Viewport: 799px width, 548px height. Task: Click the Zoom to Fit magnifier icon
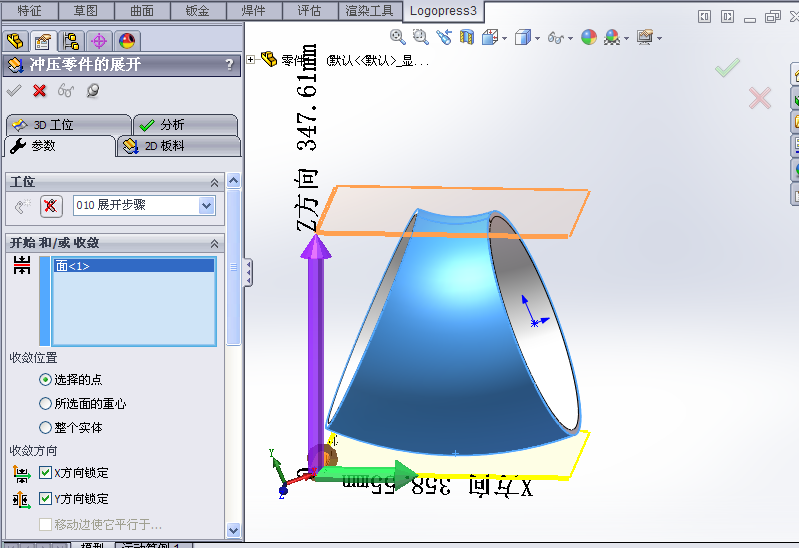[397, 37]
